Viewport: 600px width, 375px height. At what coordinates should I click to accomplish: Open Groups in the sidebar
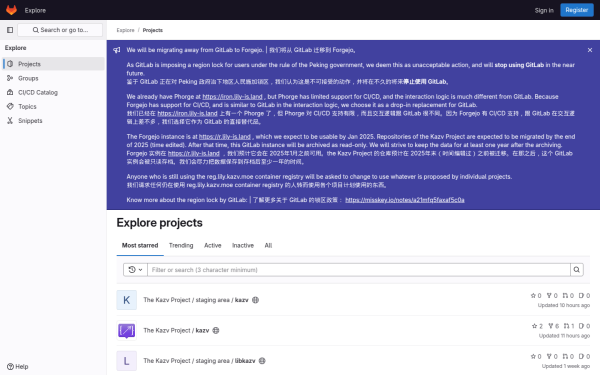click(54, 78)
